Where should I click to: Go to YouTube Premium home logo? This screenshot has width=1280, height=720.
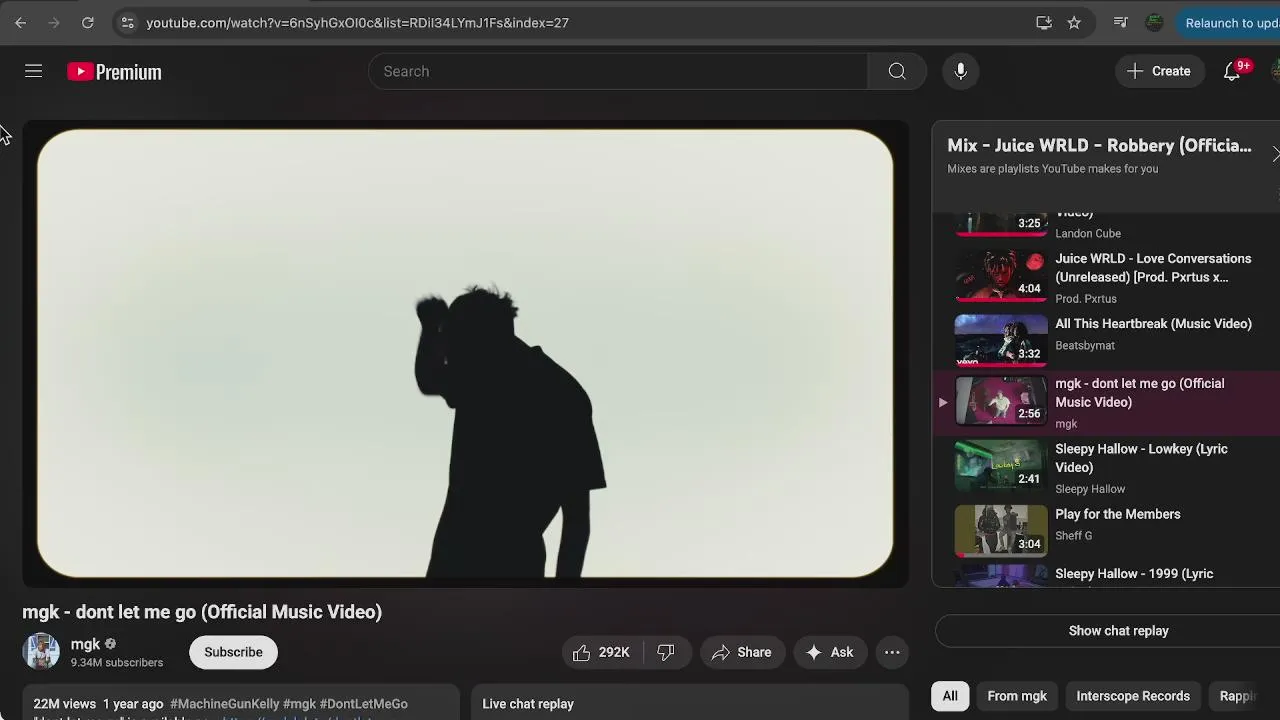click(114, 72)
